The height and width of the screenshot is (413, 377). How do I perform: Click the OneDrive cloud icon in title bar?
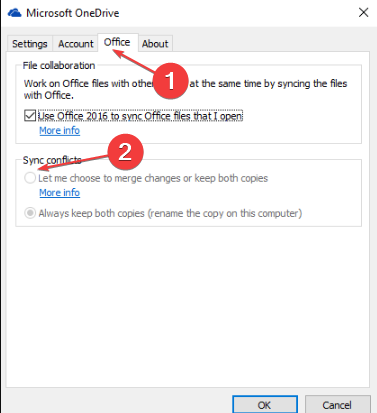pyautogui.click(x=15, y=13)
